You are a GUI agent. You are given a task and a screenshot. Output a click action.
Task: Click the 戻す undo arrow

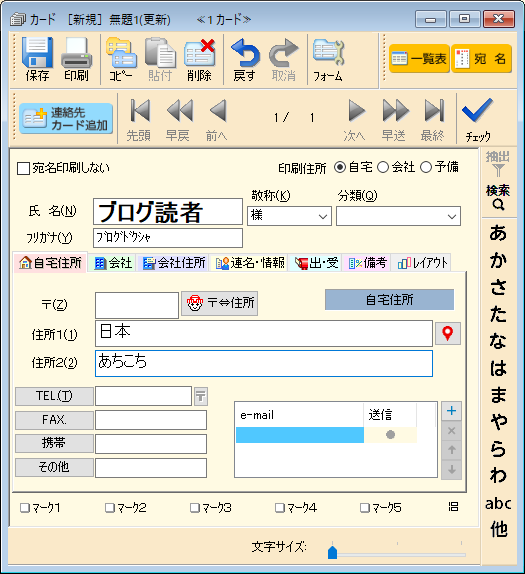tap(245, 59)
